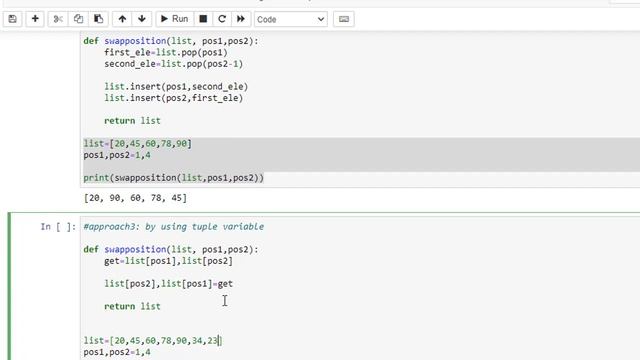Open the Code cell type dropdown

291,19
